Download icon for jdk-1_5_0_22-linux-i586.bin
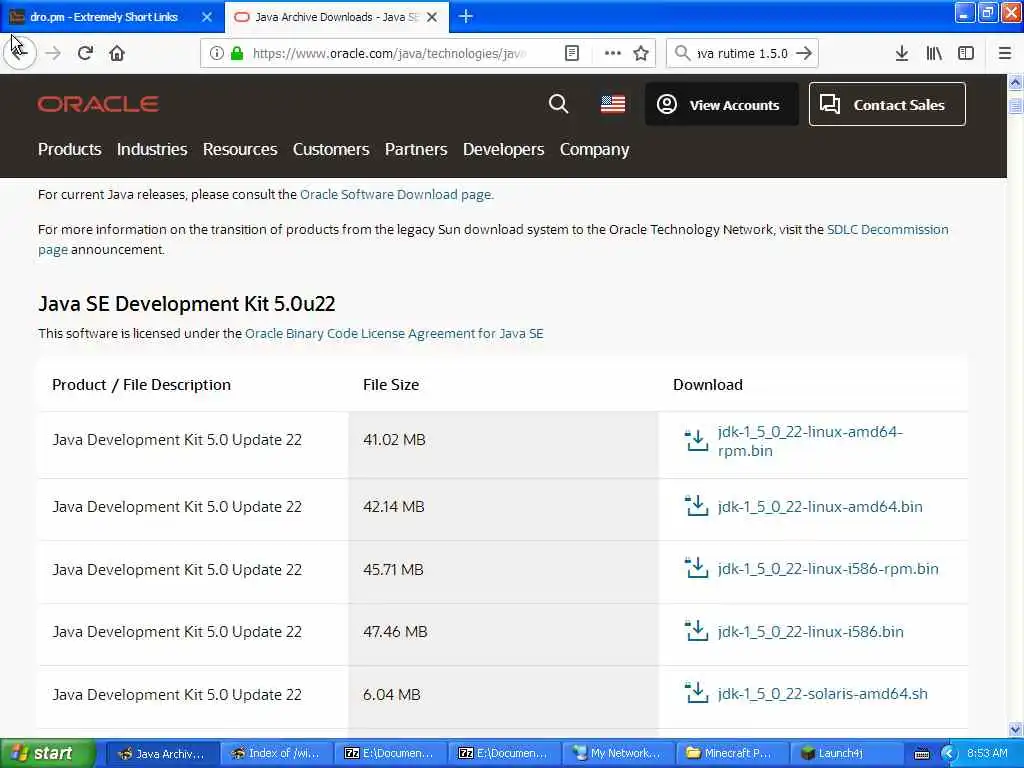Viewport: 1024px width, 768px height. pos(697,631)
